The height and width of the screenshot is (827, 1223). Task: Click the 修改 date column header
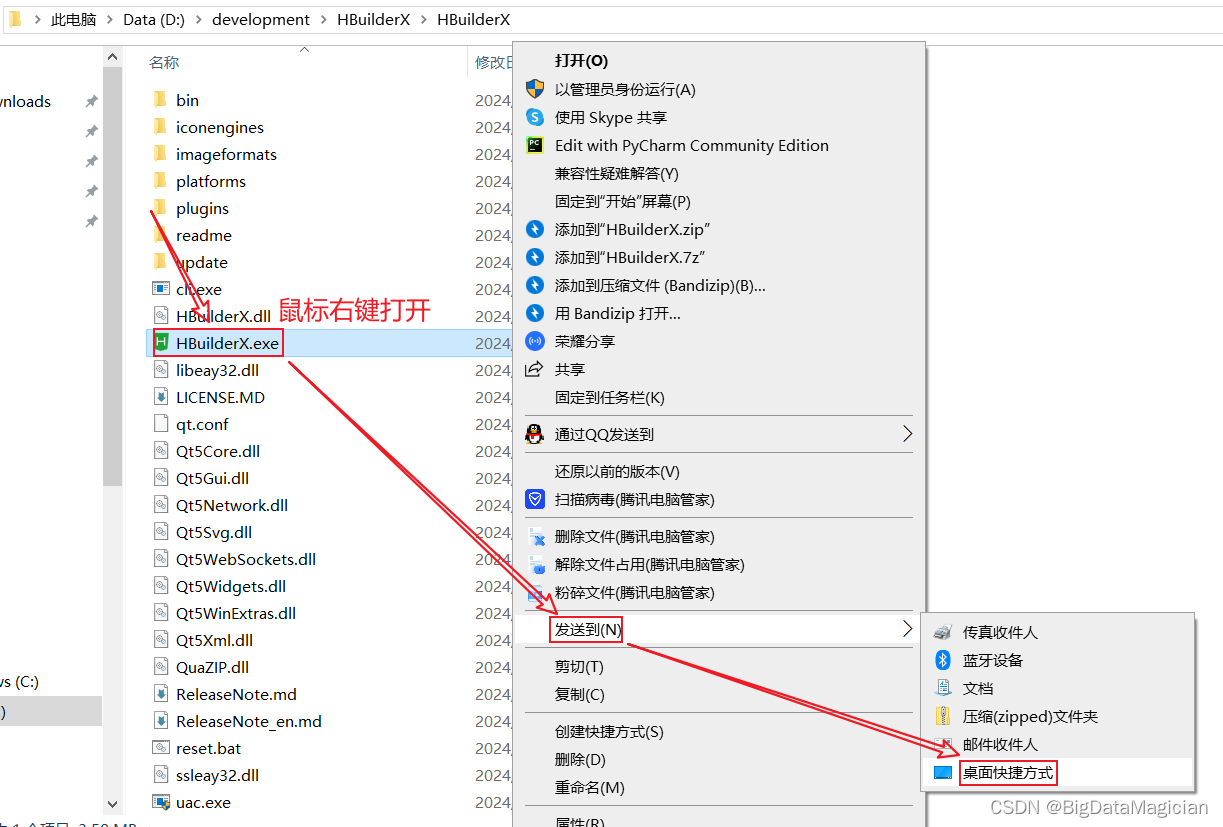pos(493,62)
